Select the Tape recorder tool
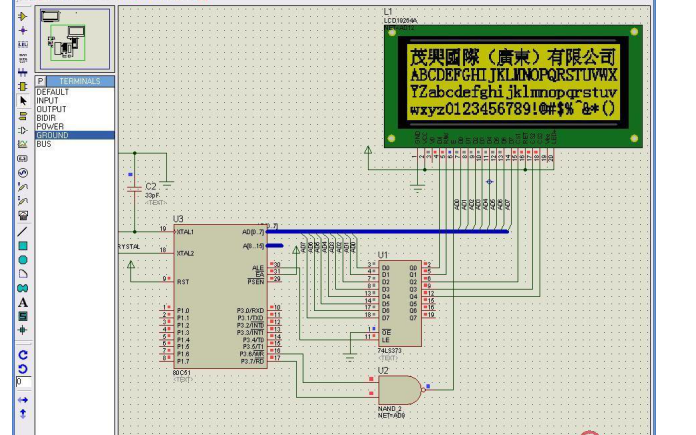Screen dimensions: 696x435 click(23, 158)
